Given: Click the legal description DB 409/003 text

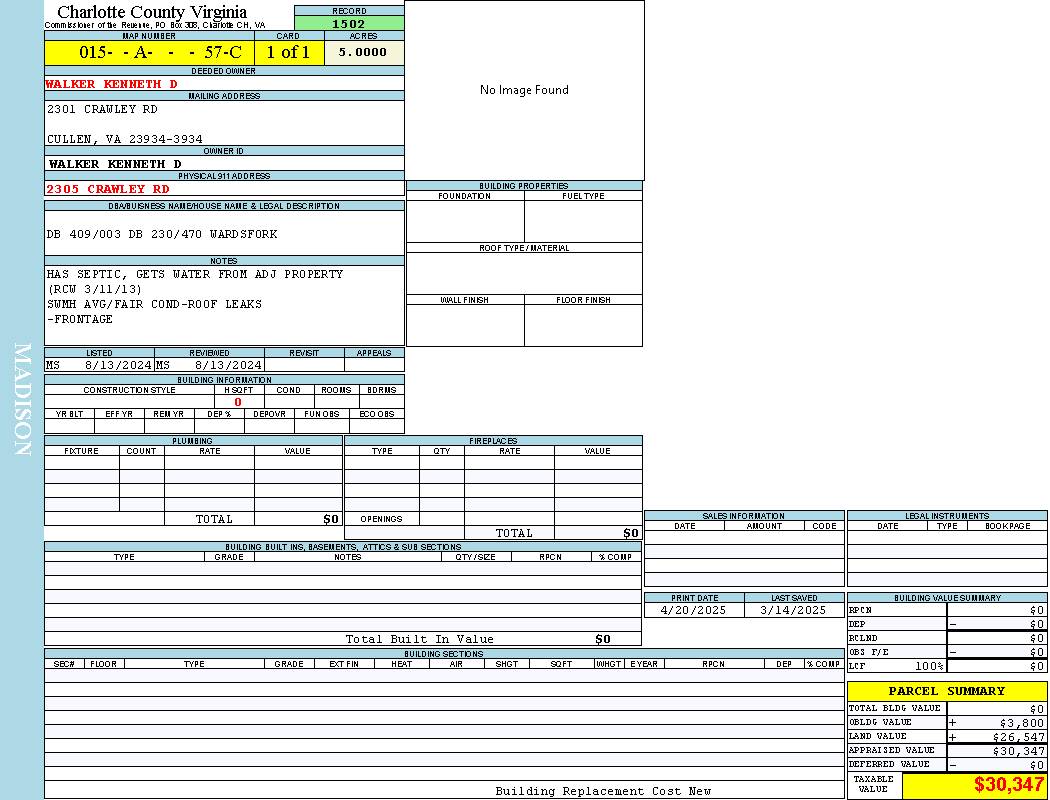Looking at the screenshot, I should click(162, 234).
